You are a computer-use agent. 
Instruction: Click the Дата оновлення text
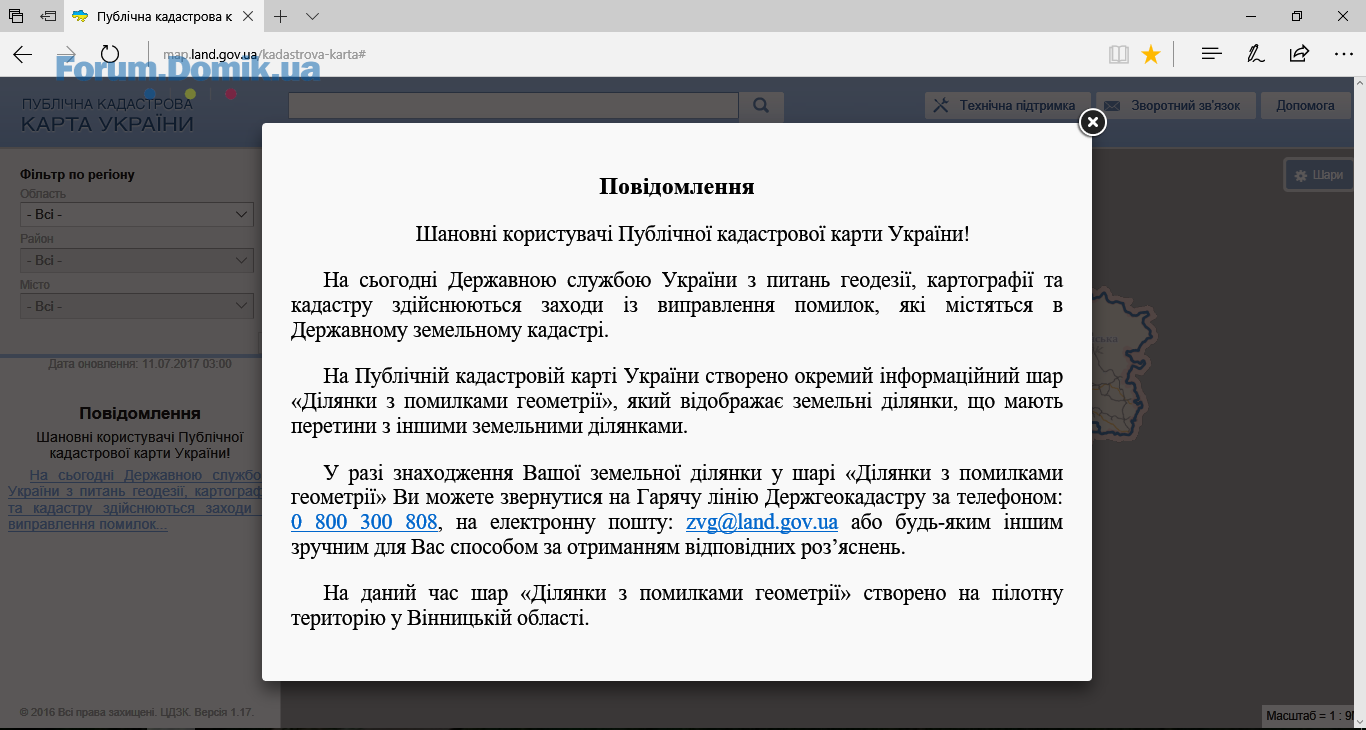[x=140, y=364]
